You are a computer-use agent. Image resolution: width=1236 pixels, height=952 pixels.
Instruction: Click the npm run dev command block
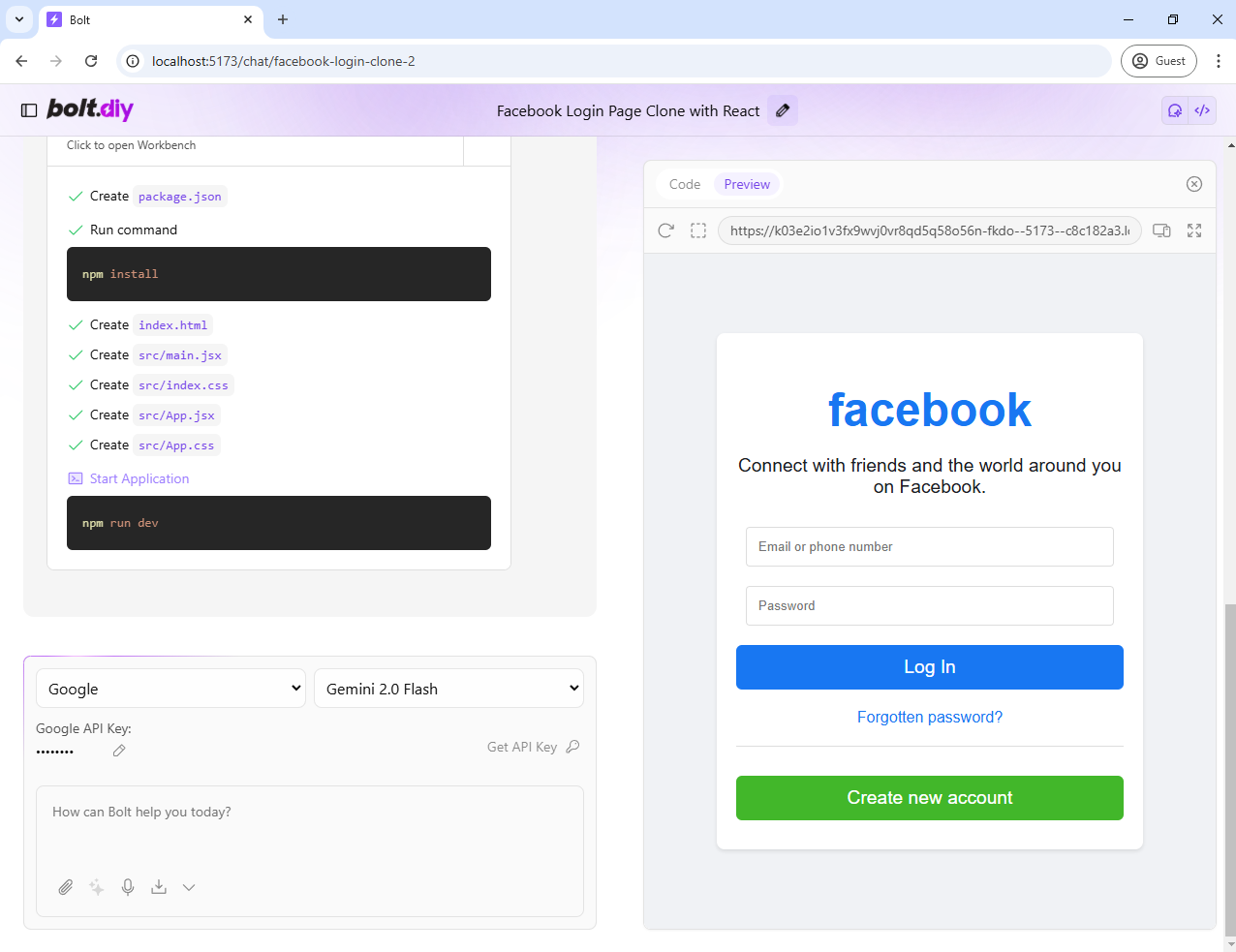279,523
